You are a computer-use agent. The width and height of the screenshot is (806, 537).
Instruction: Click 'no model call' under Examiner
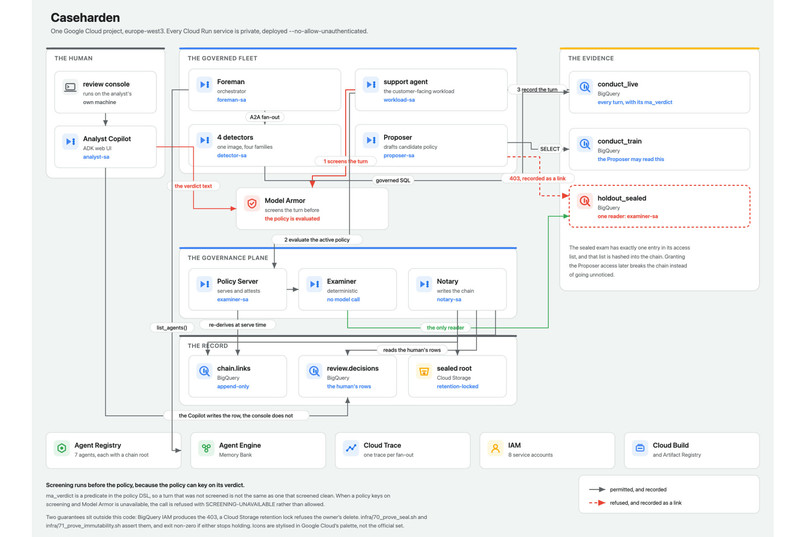click(x=343, y=299)
